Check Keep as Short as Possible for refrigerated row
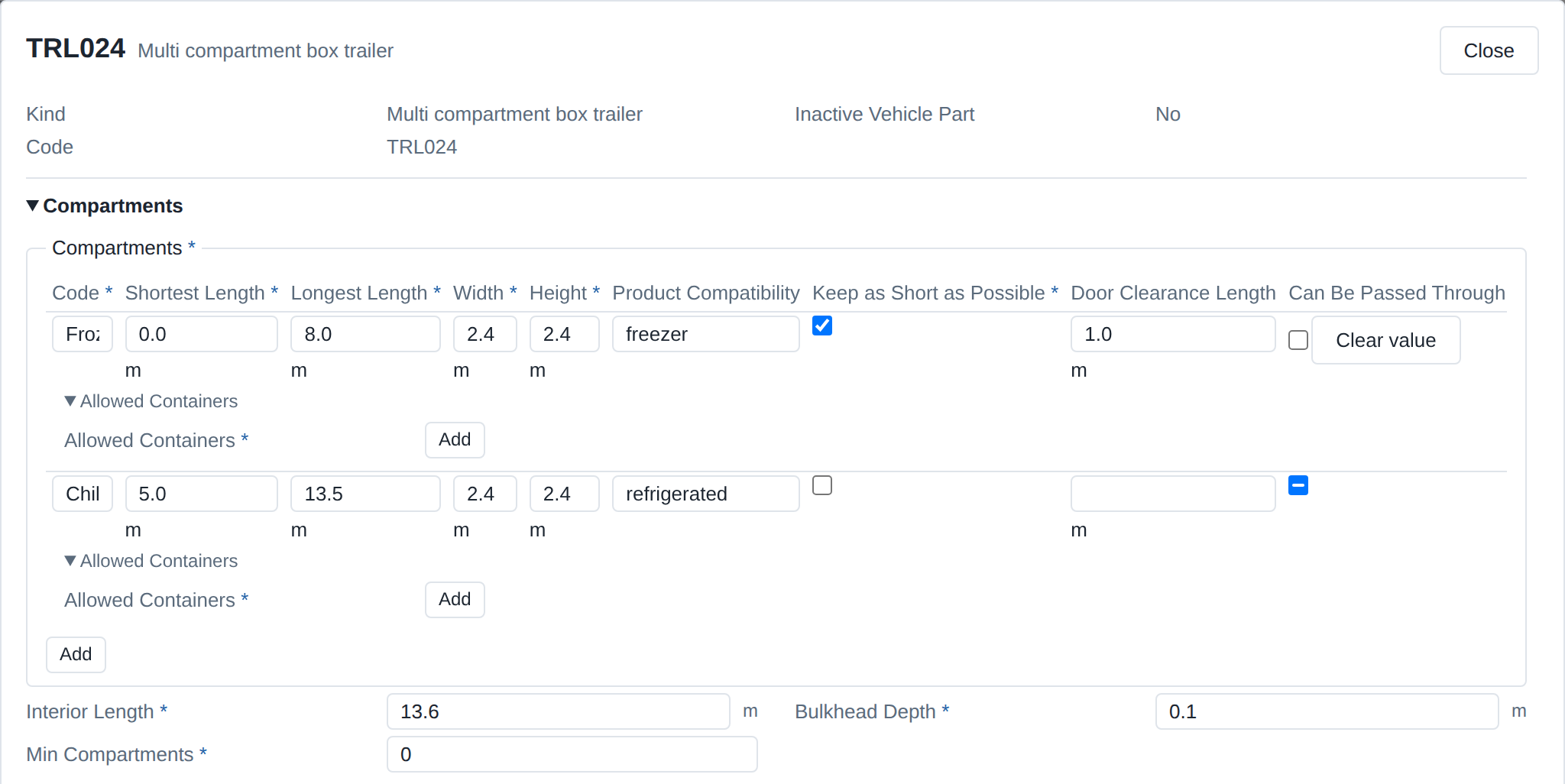 point(822,485)
